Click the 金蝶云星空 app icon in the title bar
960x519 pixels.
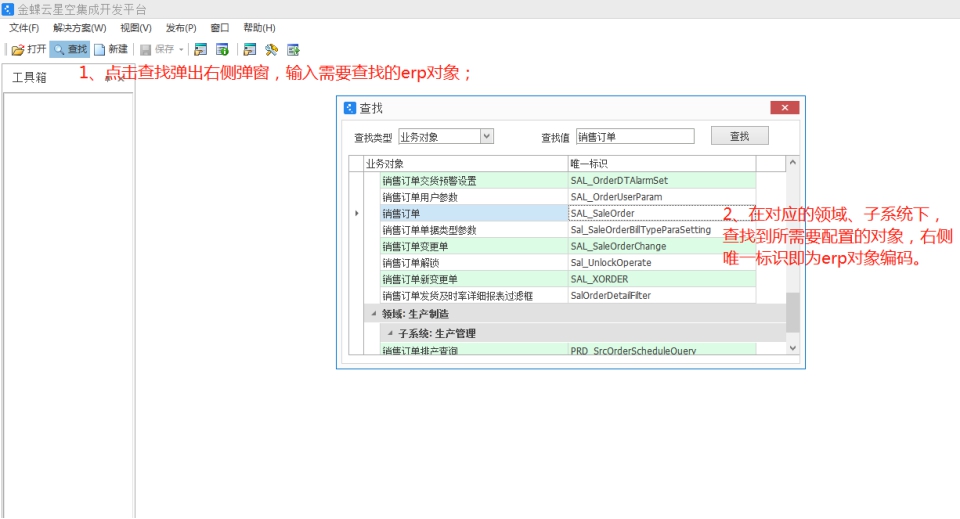coord(7,9)
